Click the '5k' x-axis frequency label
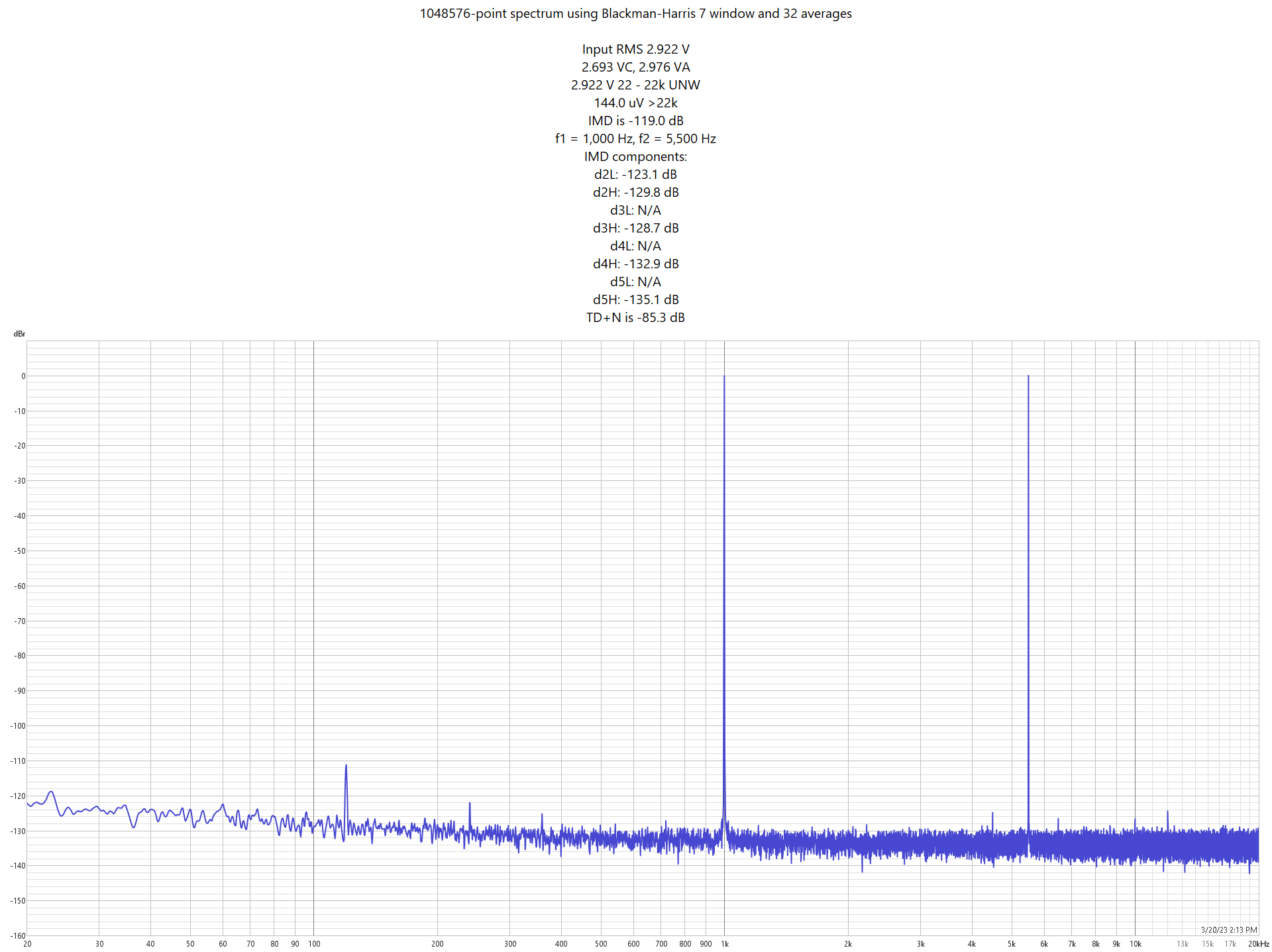The image size is (1272, 952). click(1012, 944)
